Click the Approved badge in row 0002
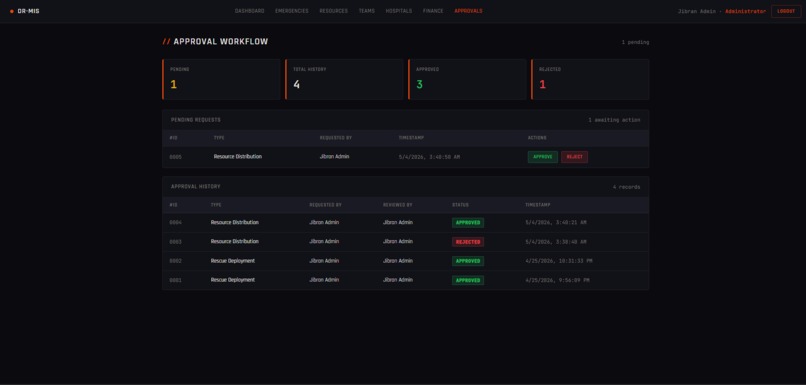 (468, 261)
